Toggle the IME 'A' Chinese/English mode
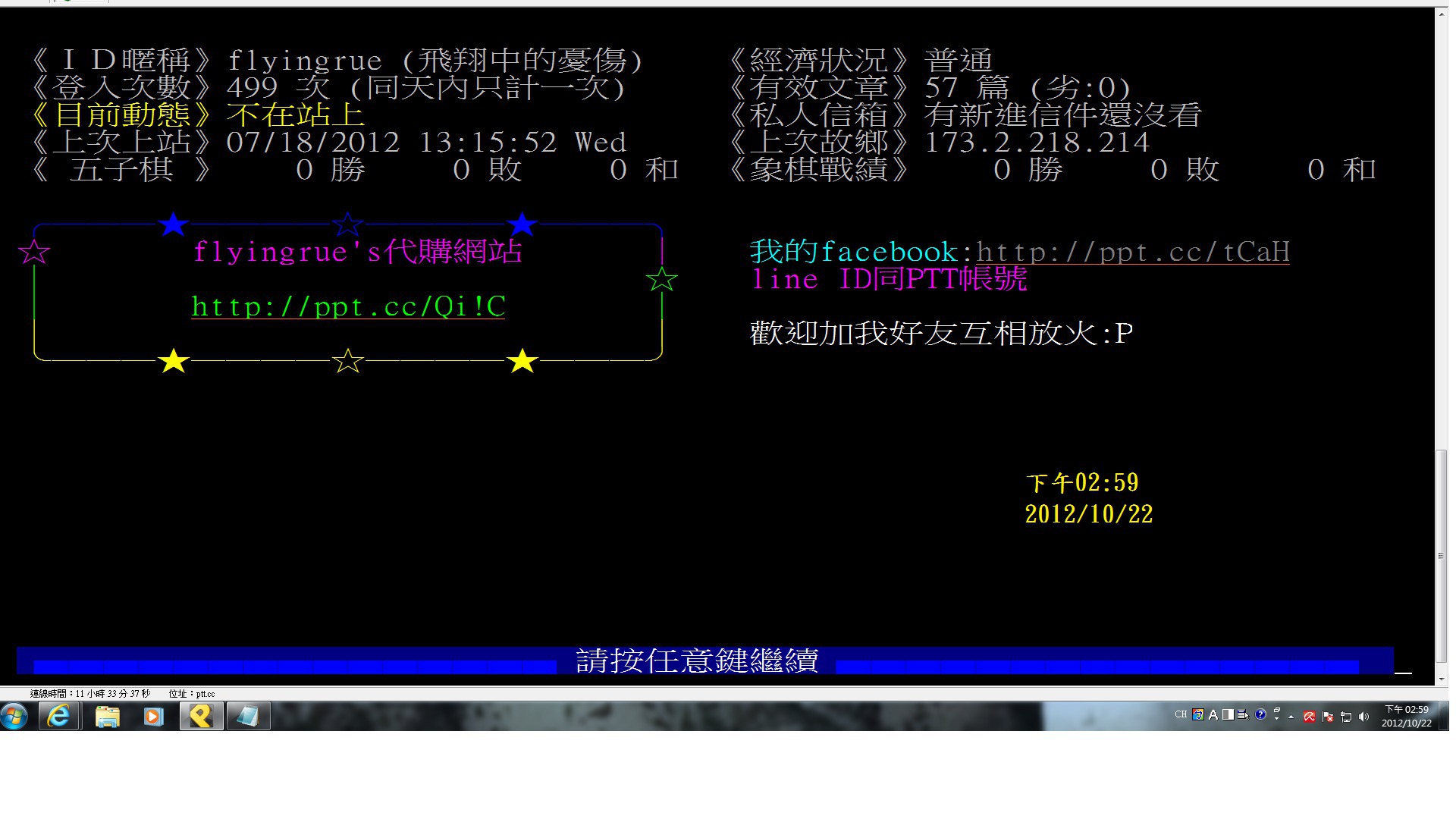The height and width of the screenshot is (819, 1456). click(x=1213, y=714)
